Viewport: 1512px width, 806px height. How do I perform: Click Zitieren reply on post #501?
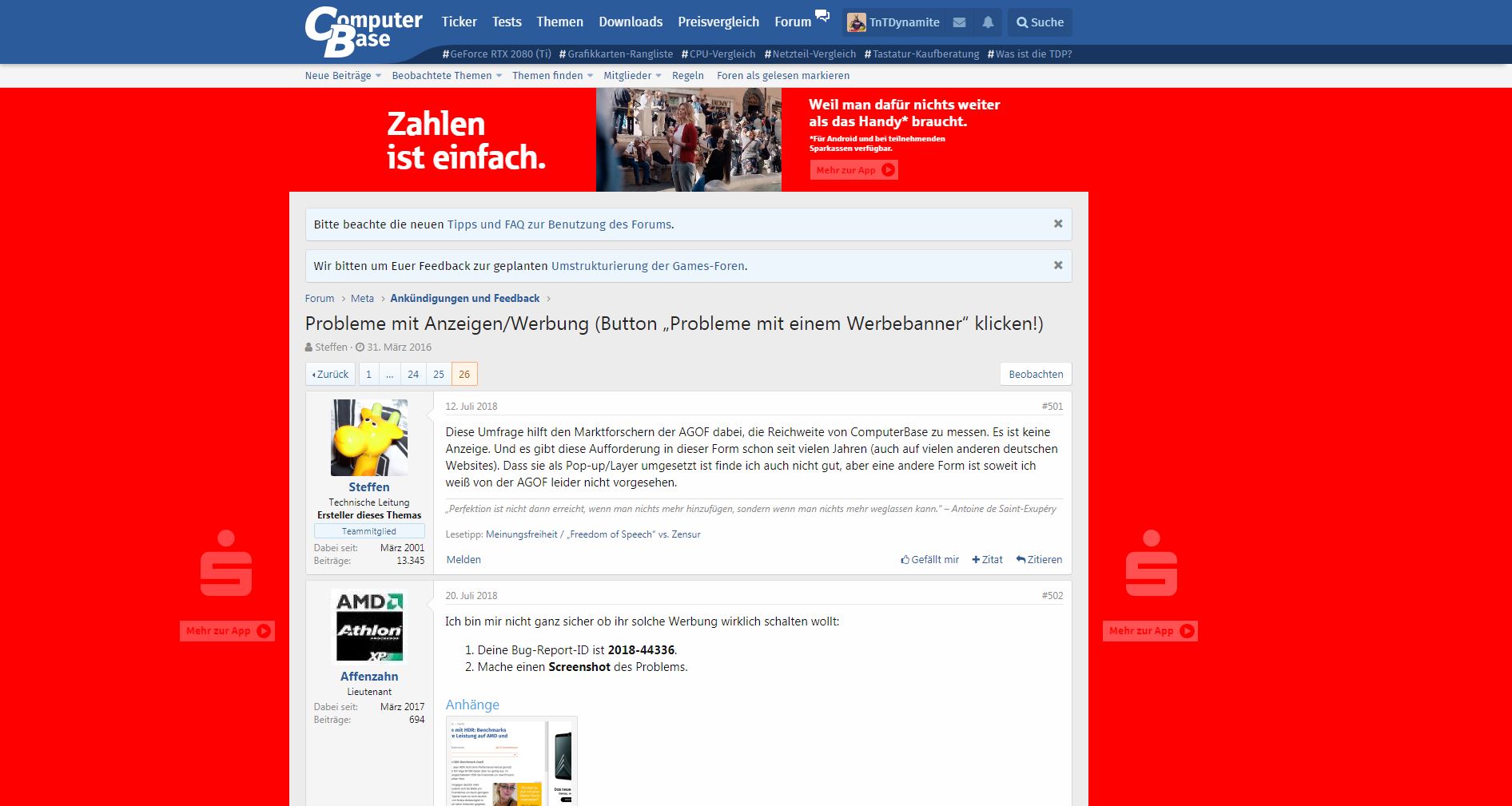1039,559
